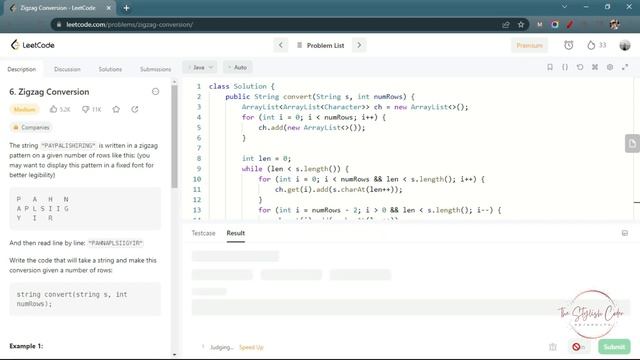Switch to the Solutions tab
The image size is (640, 360).
tap(110, 69)
